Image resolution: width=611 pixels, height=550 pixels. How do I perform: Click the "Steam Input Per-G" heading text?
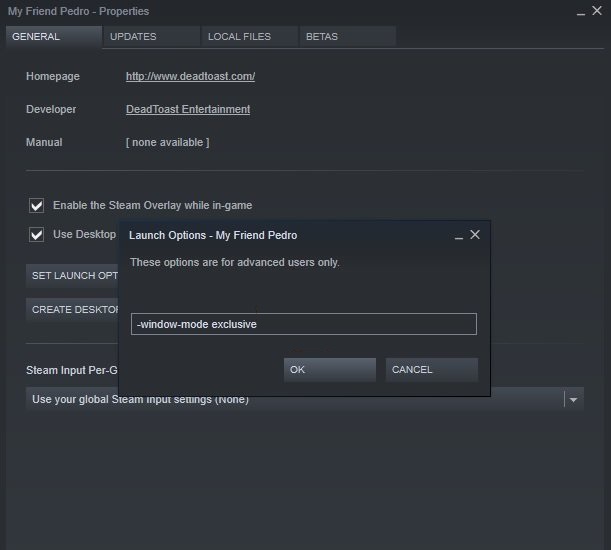tap(72, 370)
